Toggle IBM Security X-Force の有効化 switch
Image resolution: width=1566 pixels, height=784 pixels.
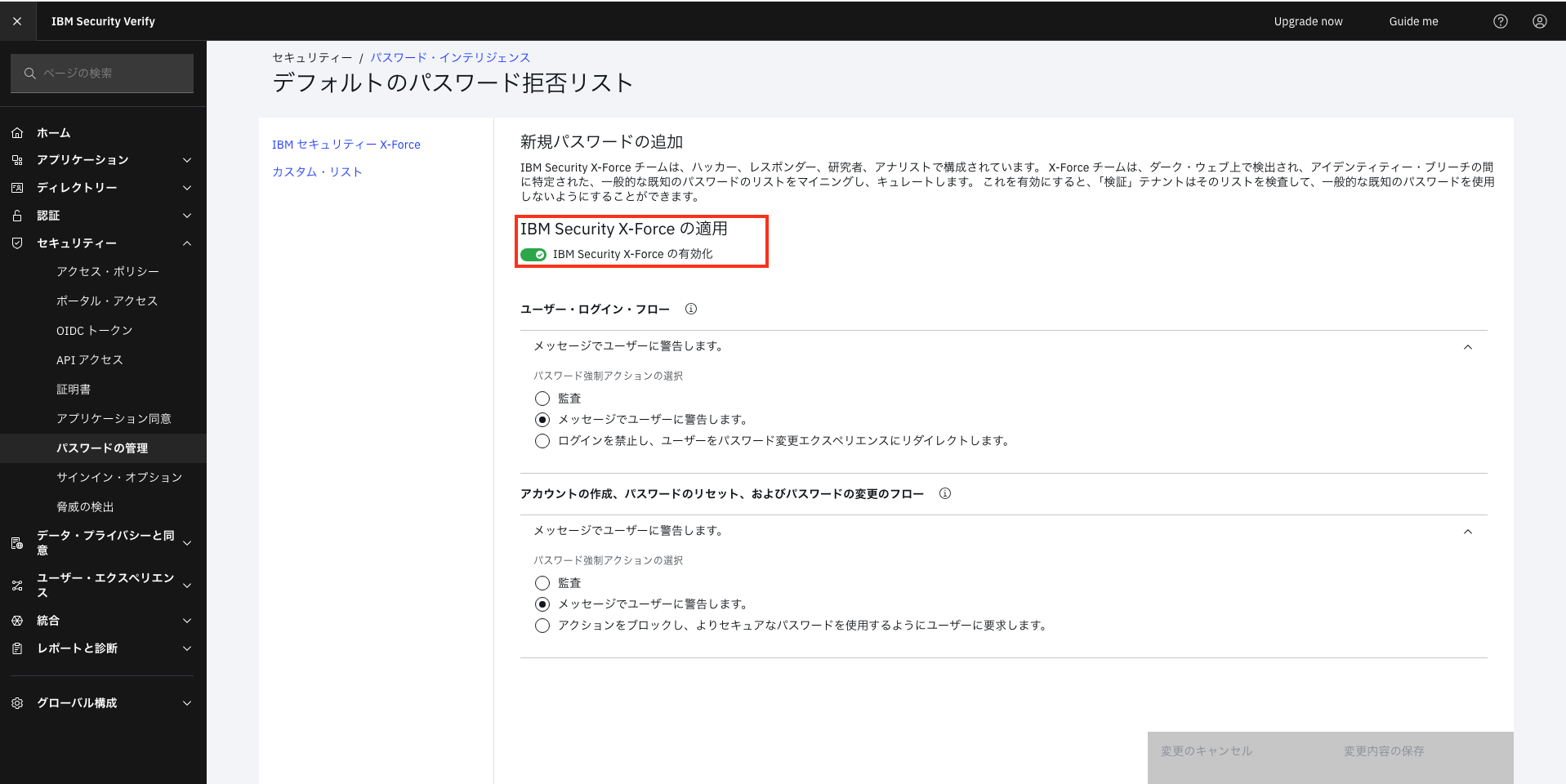tap(533, 255)
